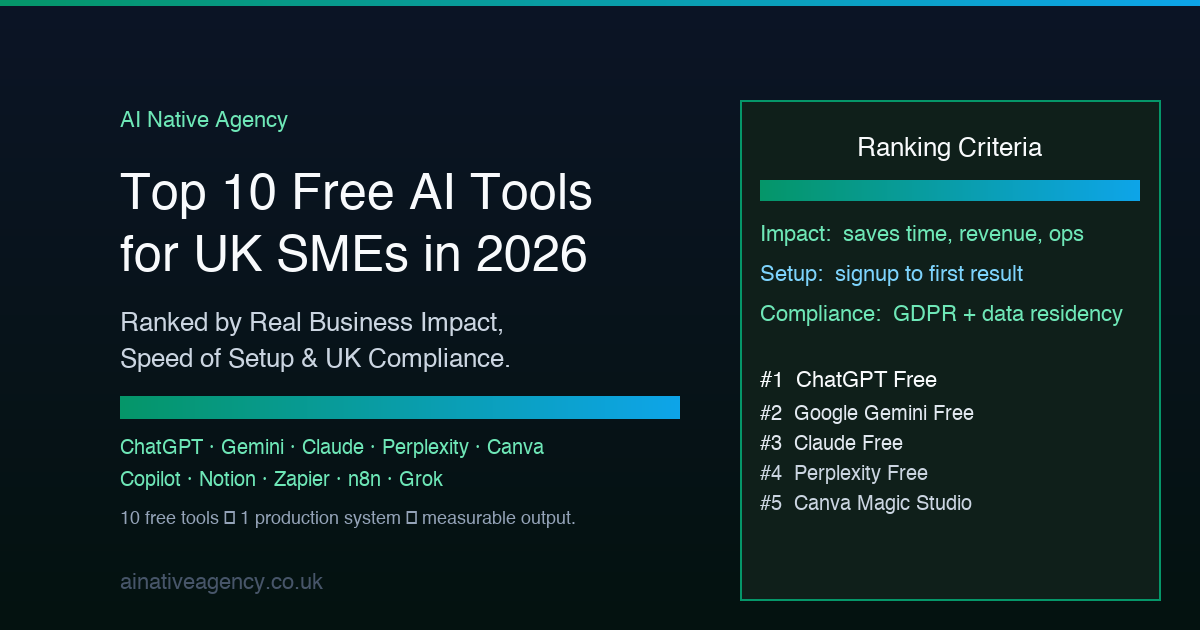Select the #1 ChatGPT Free entry
The height and width of the screenshot is (630, 1200).
[848, 380]
